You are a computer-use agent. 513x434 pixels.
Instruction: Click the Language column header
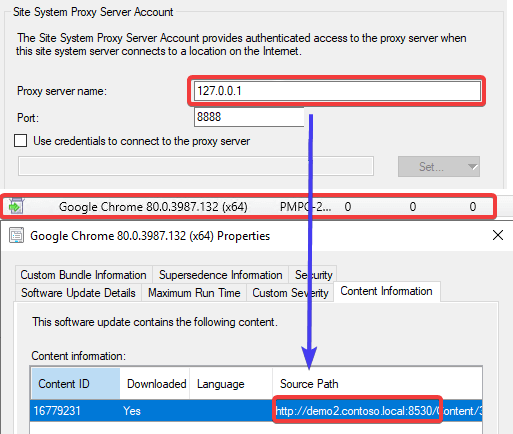click(231, 384)
